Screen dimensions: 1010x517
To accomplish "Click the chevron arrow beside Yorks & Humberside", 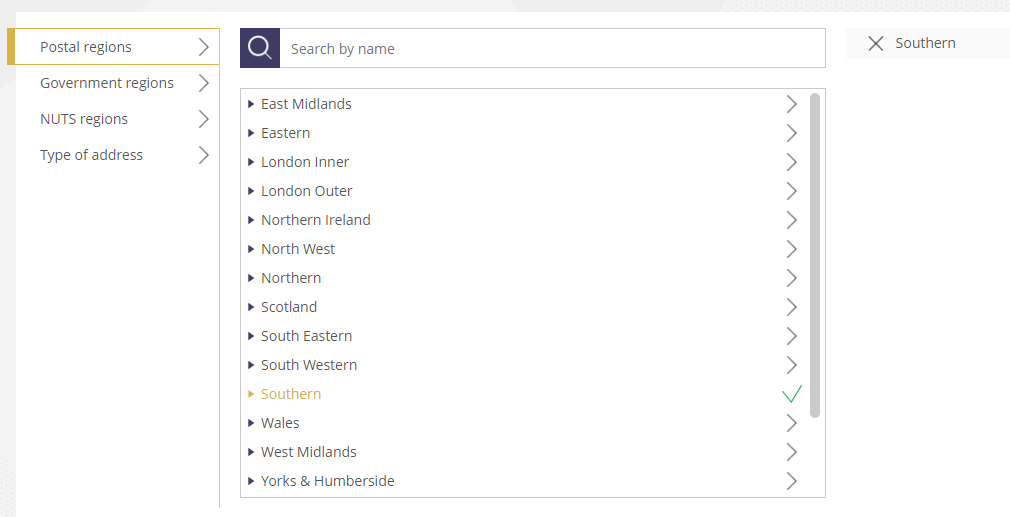I will pyautogui.click(x=791, y=481).
